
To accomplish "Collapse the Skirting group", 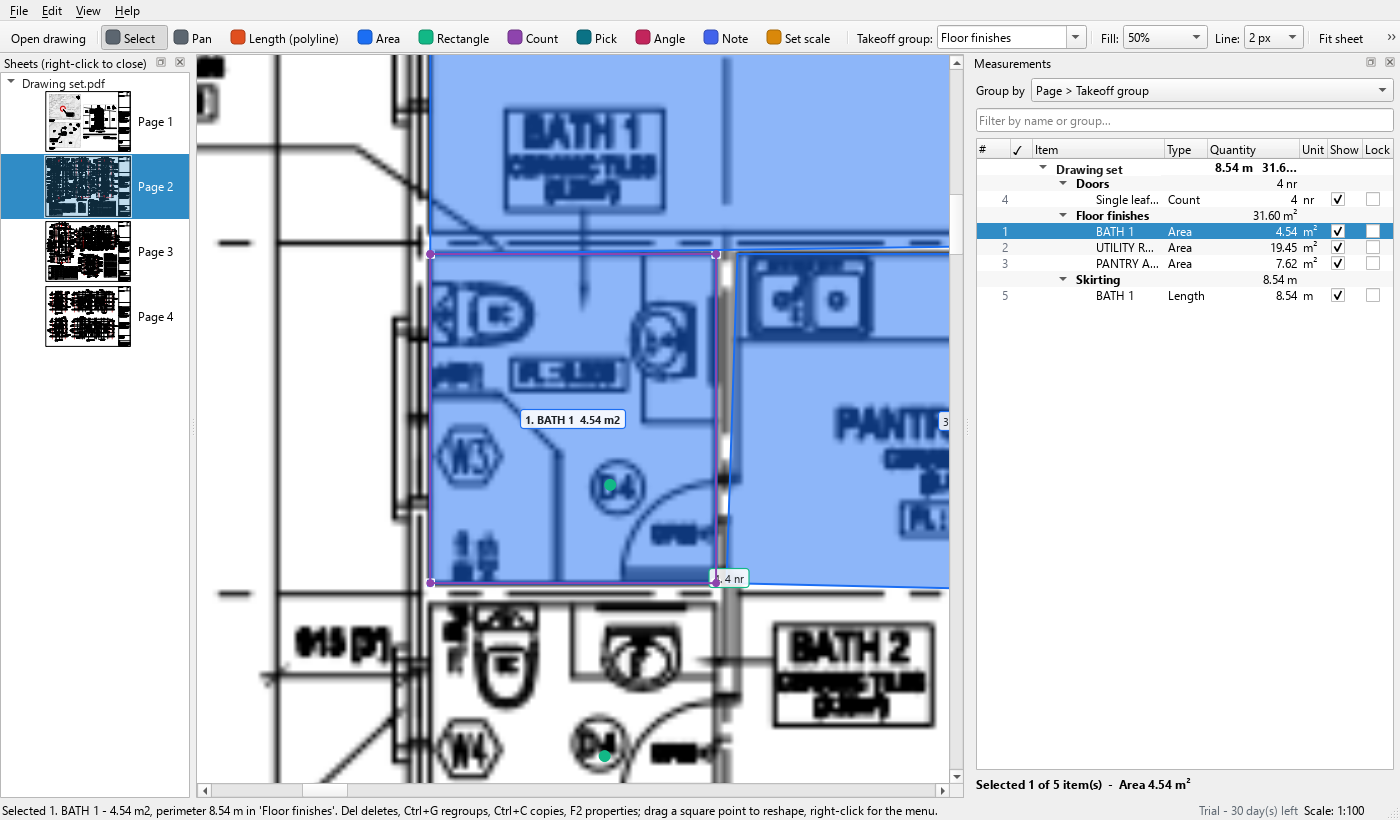I will pyautogui.click(x=1064, y=279).
